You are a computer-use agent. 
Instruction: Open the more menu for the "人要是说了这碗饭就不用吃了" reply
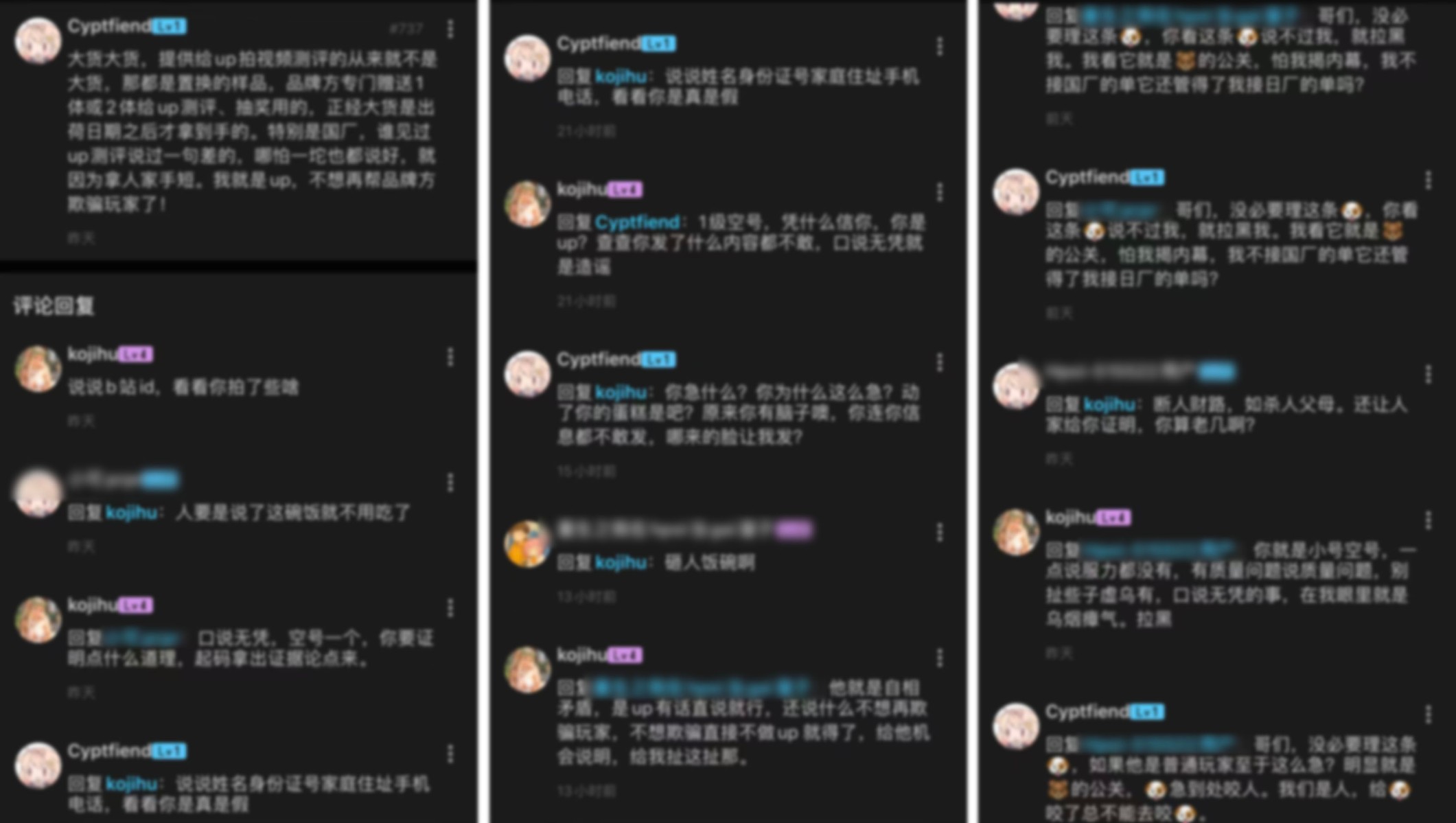pyautogui.click(x=450, y=483)
